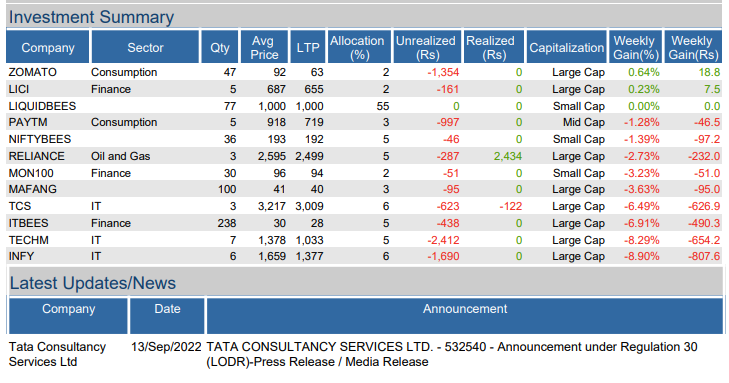Select the LTP column header

(x=308, y=47)
